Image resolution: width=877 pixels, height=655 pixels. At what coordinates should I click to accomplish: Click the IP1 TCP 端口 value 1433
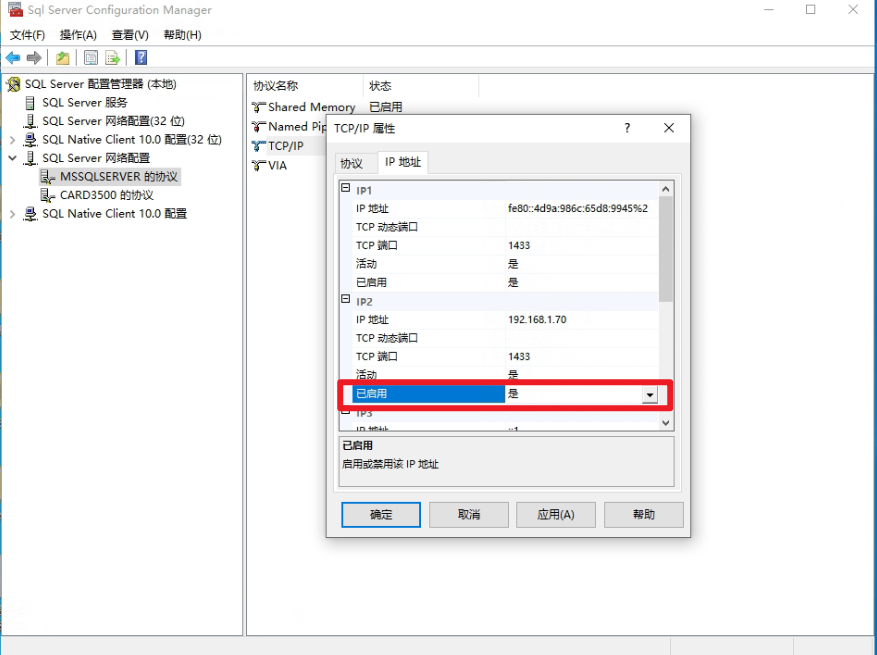[519, 246]
